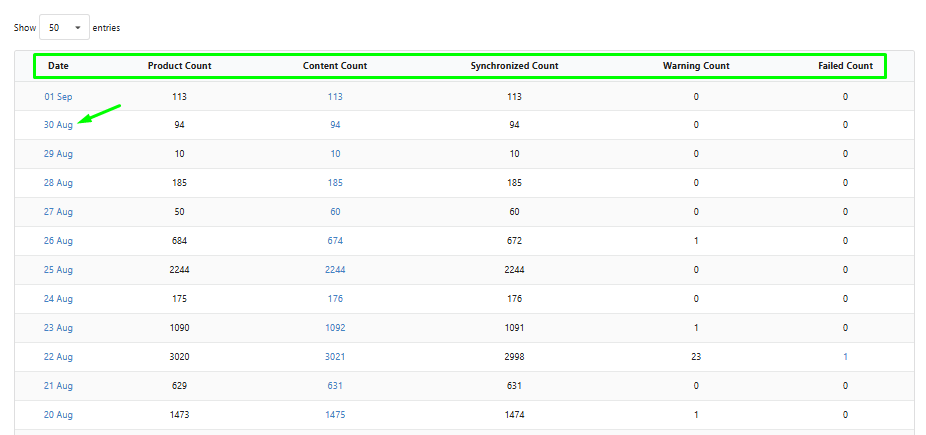Select Synchronized Count 1474 in 20 Aug row
This screenshot has width=926, height=435.
[x=514, y=415]
